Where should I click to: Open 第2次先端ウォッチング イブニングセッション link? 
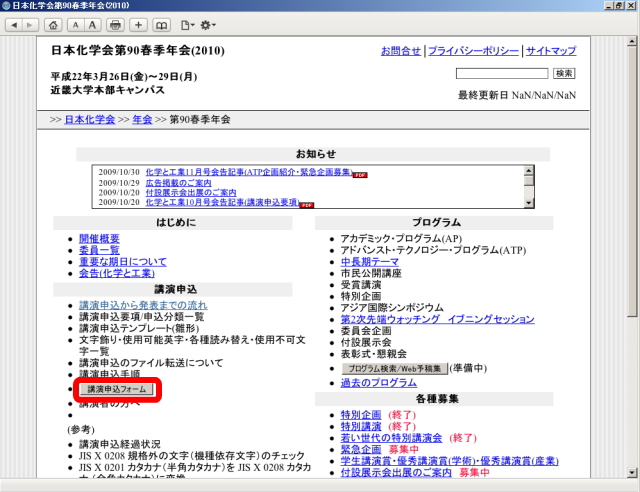[438, 319]
